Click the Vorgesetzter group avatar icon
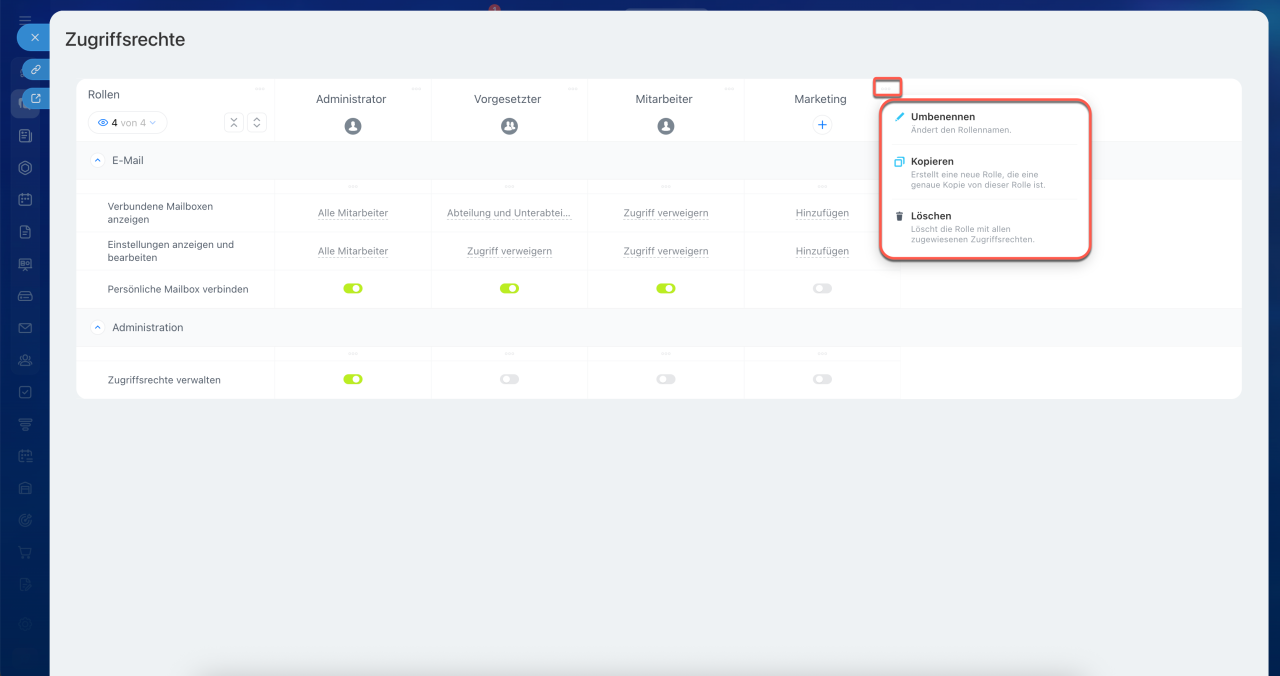The image size is (1280, 676). click(x=509, y=126)
